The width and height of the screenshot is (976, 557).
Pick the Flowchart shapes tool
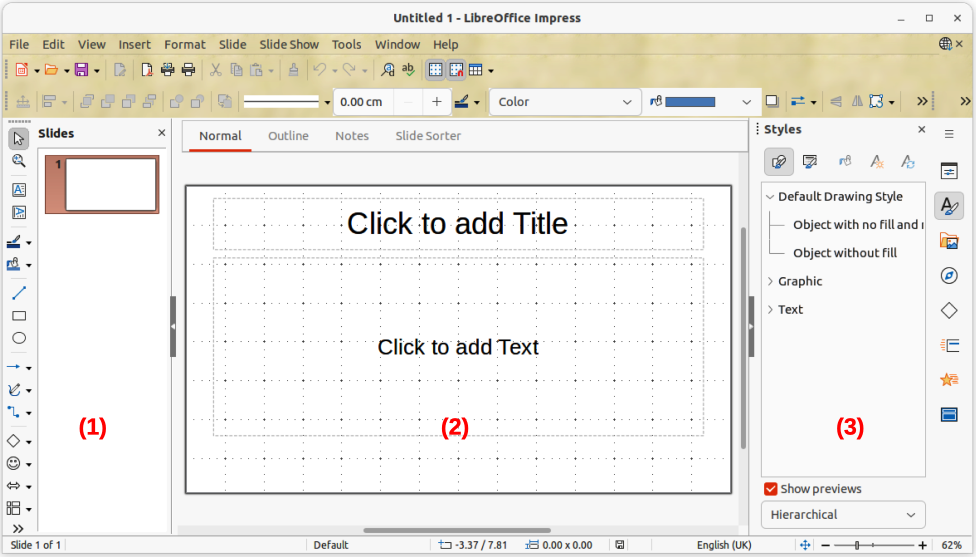click(14, 508)
